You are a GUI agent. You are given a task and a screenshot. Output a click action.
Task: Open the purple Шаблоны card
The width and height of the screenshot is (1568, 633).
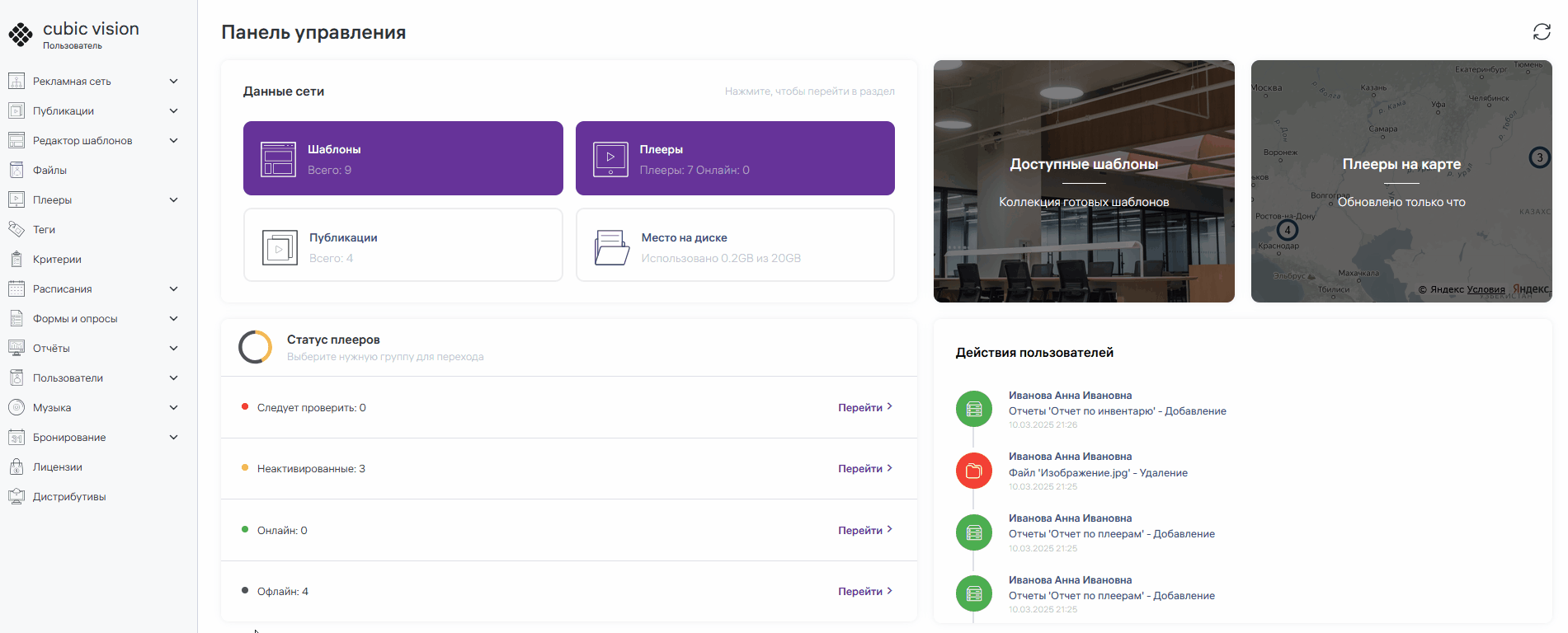[403, 158]
